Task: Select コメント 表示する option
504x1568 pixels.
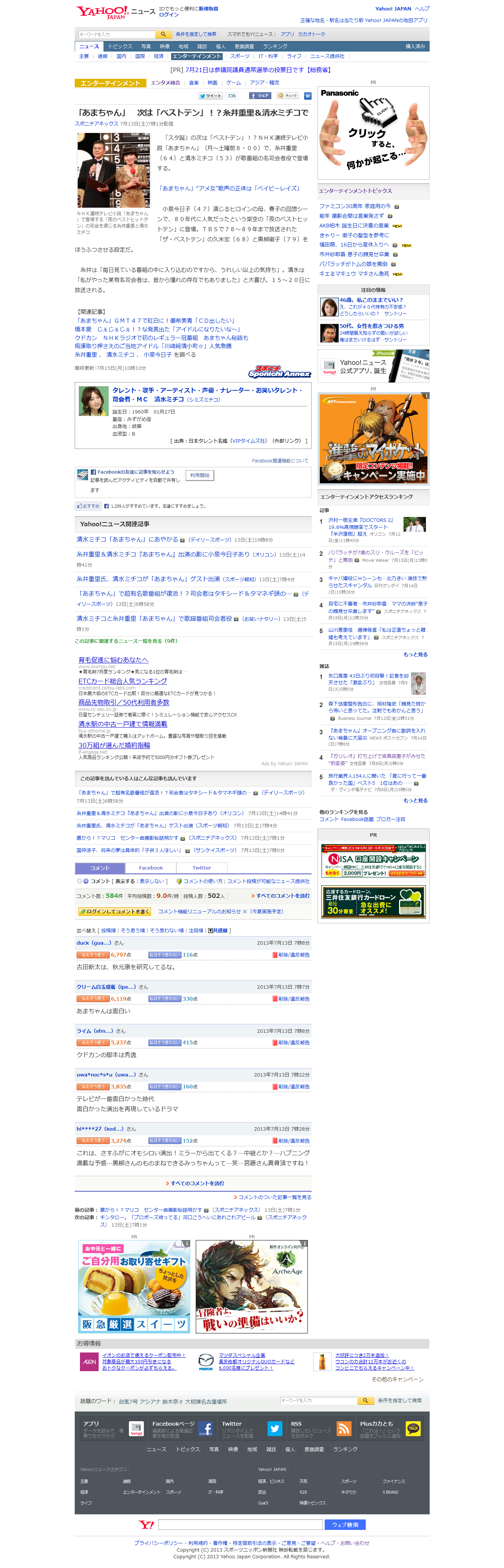Action: (125, 881)
